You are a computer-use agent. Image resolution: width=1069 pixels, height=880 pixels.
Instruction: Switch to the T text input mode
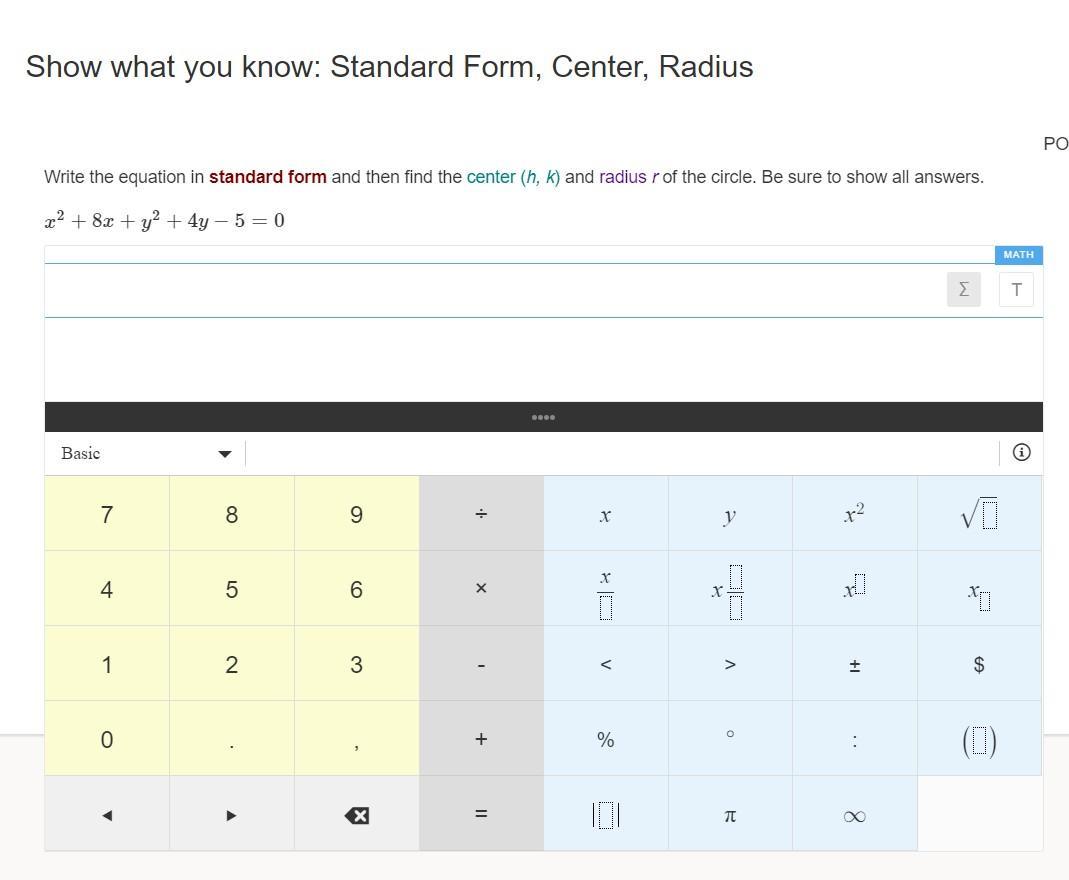1016,290
